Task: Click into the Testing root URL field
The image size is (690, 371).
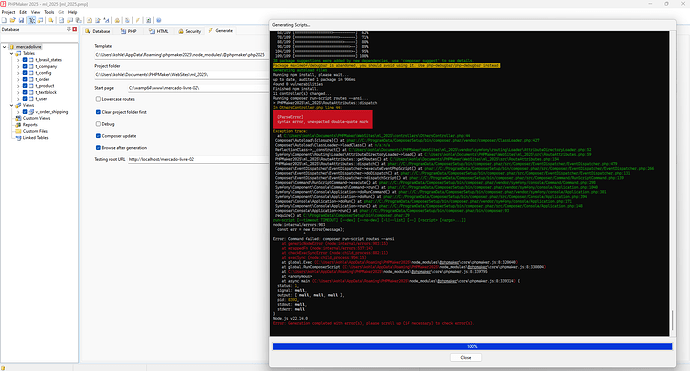Action: (198, 159)
